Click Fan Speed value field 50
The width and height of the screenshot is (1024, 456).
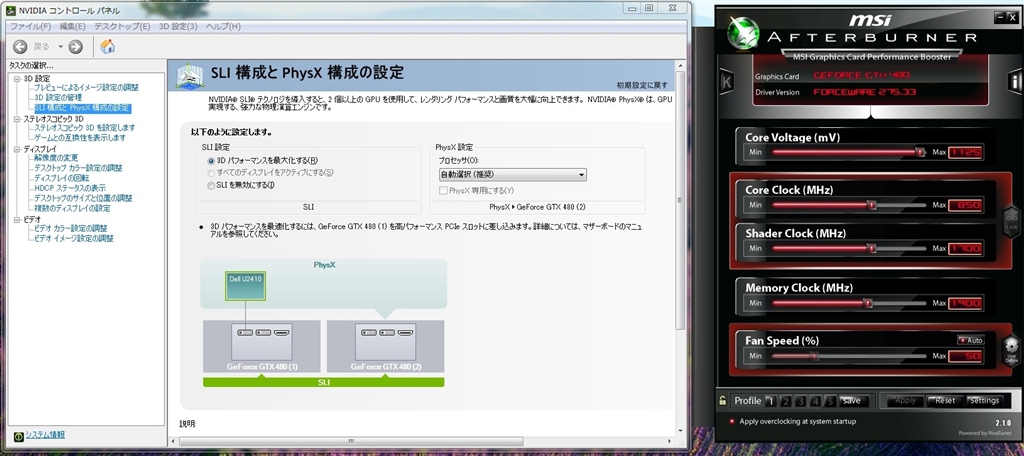coord(965,356)
